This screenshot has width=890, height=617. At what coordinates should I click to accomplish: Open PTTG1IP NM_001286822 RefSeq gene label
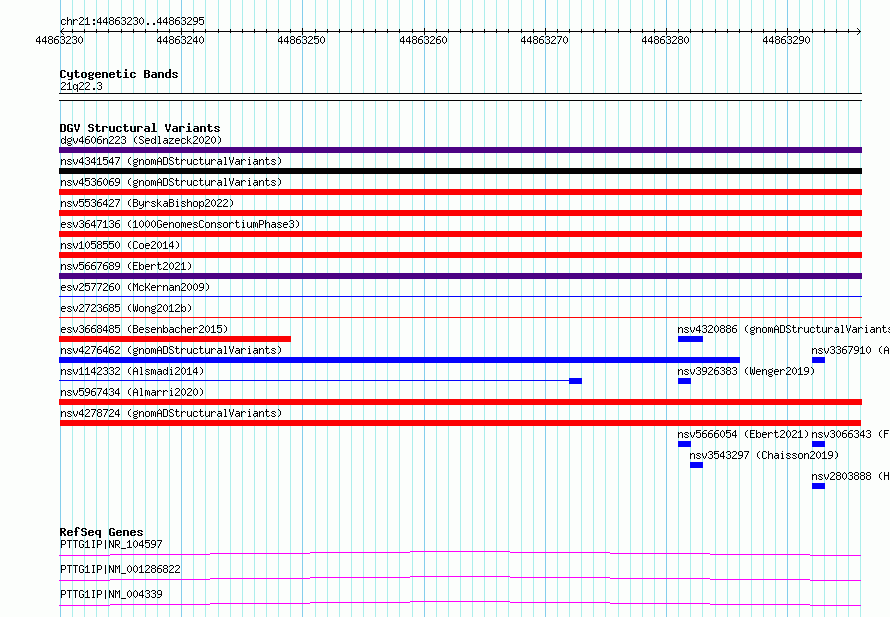coord(120,569)
